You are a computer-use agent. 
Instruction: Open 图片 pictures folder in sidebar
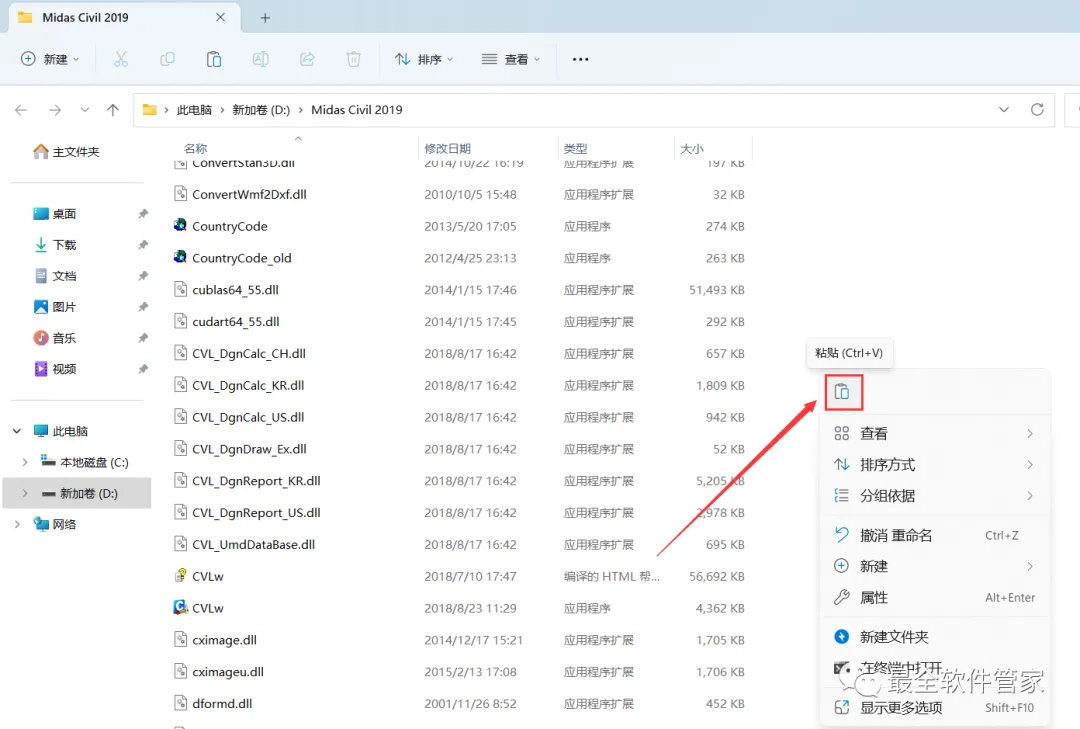[x=55, y=307]
